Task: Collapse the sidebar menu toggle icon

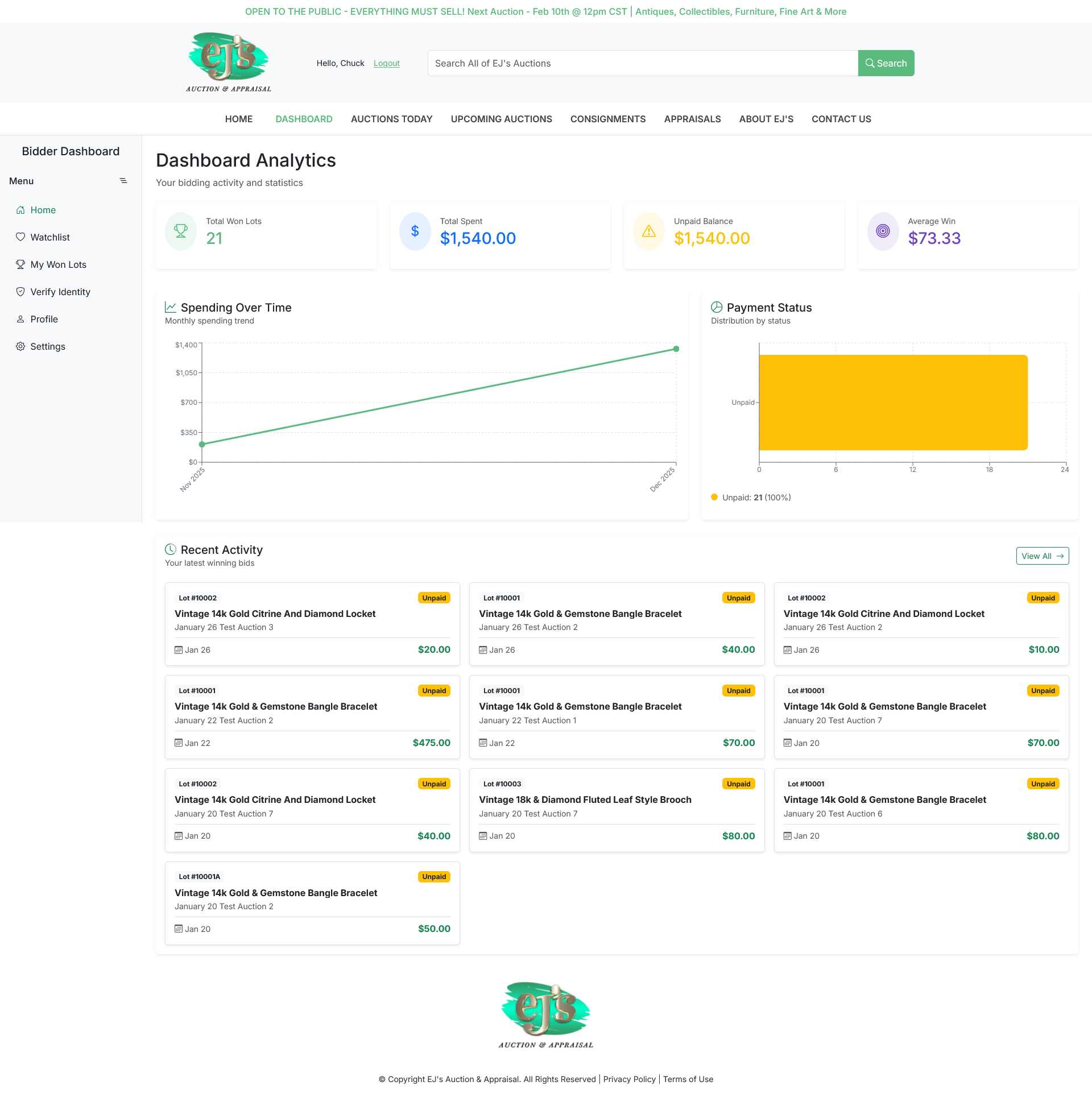Action: coord(123,181)
